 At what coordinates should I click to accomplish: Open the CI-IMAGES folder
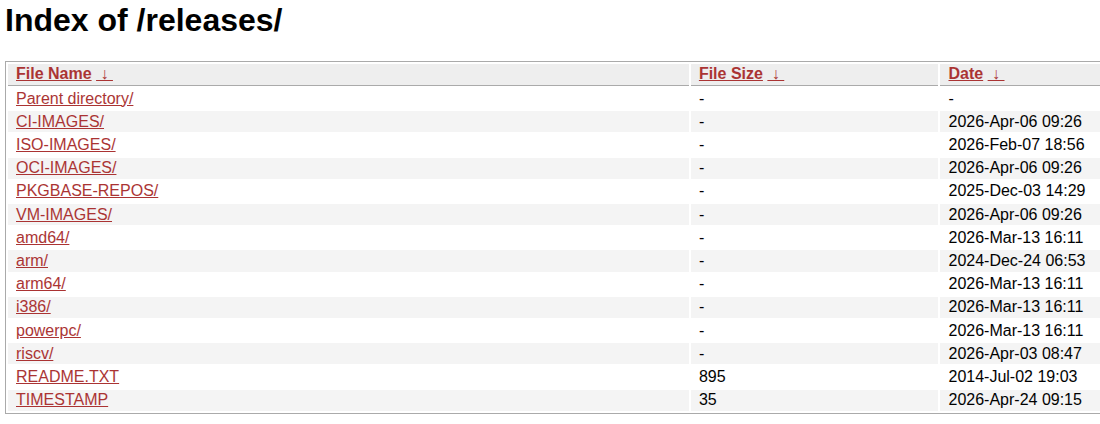(60, 121)
